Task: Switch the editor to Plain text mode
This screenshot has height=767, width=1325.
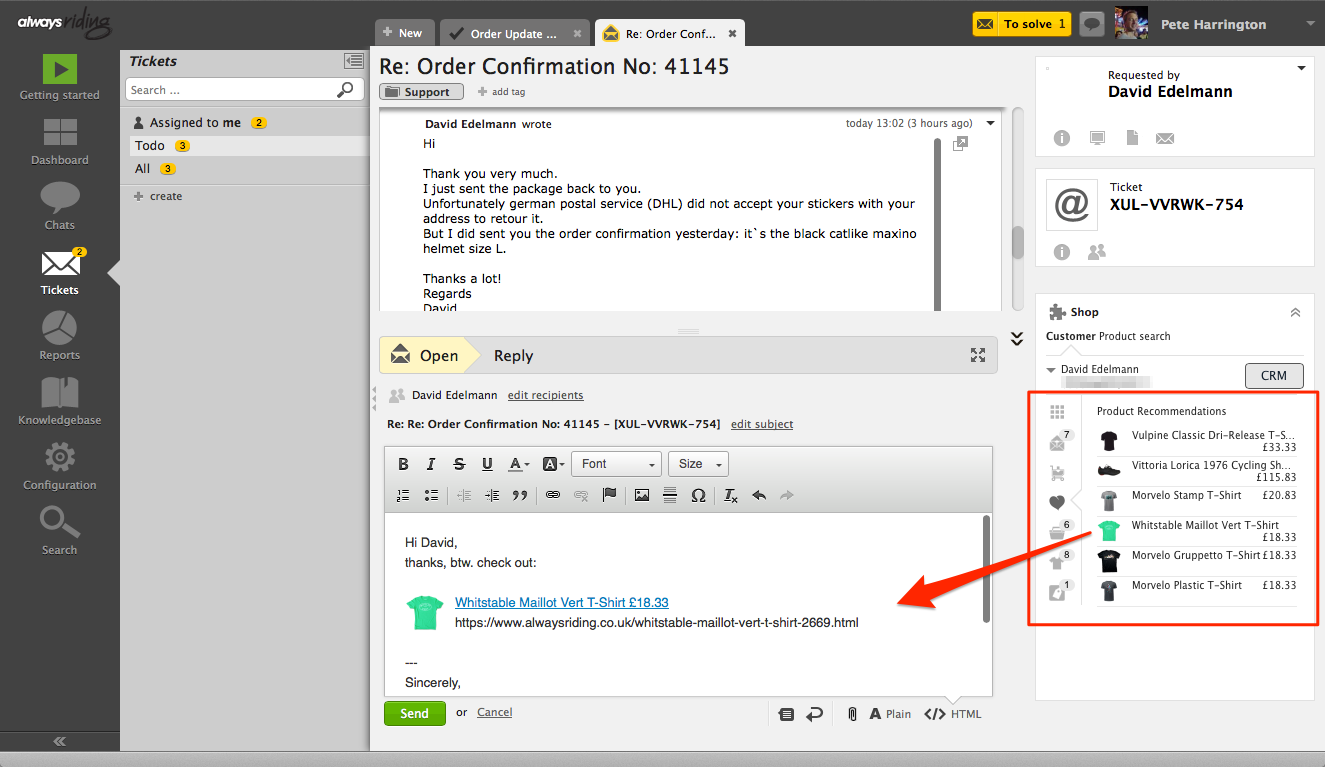Action: pos(890,714)
